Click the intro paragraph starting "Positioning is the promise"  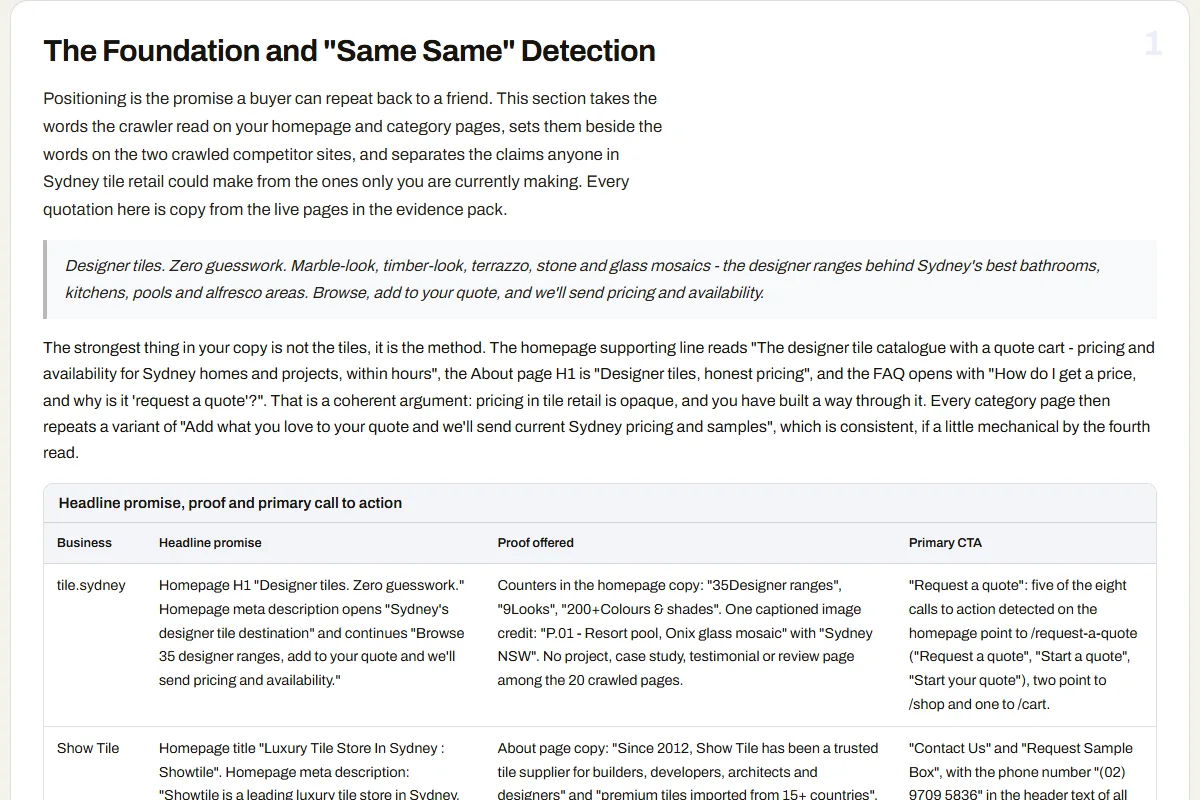(x=352, y=154)
